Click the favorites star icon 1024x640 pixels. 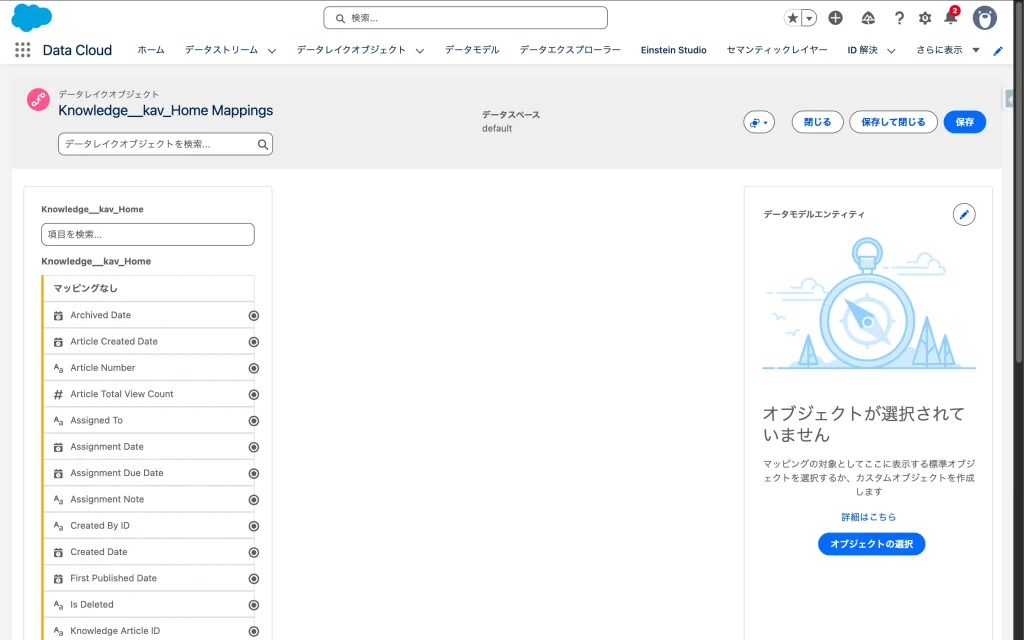(793, 18)
